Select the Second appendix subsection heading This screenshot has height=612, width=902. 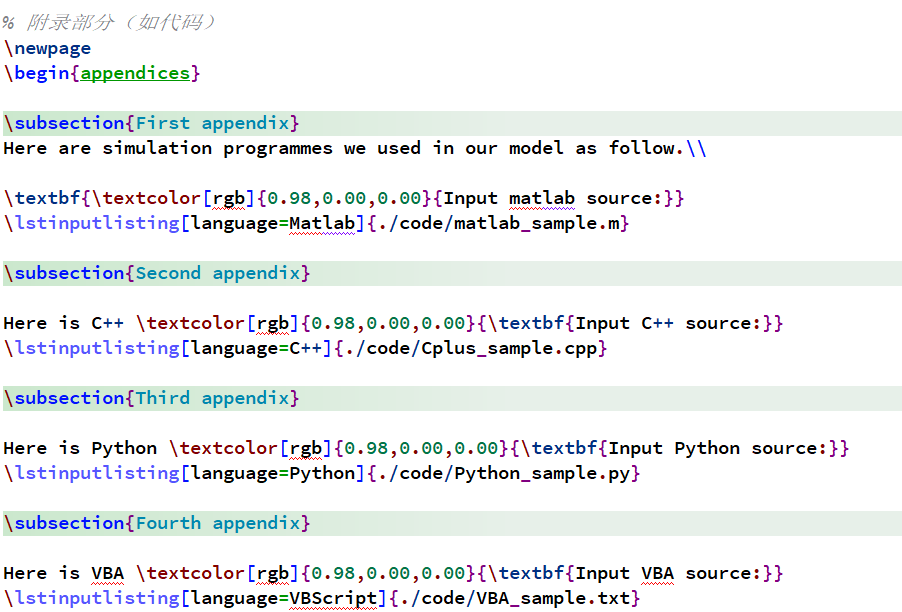[222, 273]
